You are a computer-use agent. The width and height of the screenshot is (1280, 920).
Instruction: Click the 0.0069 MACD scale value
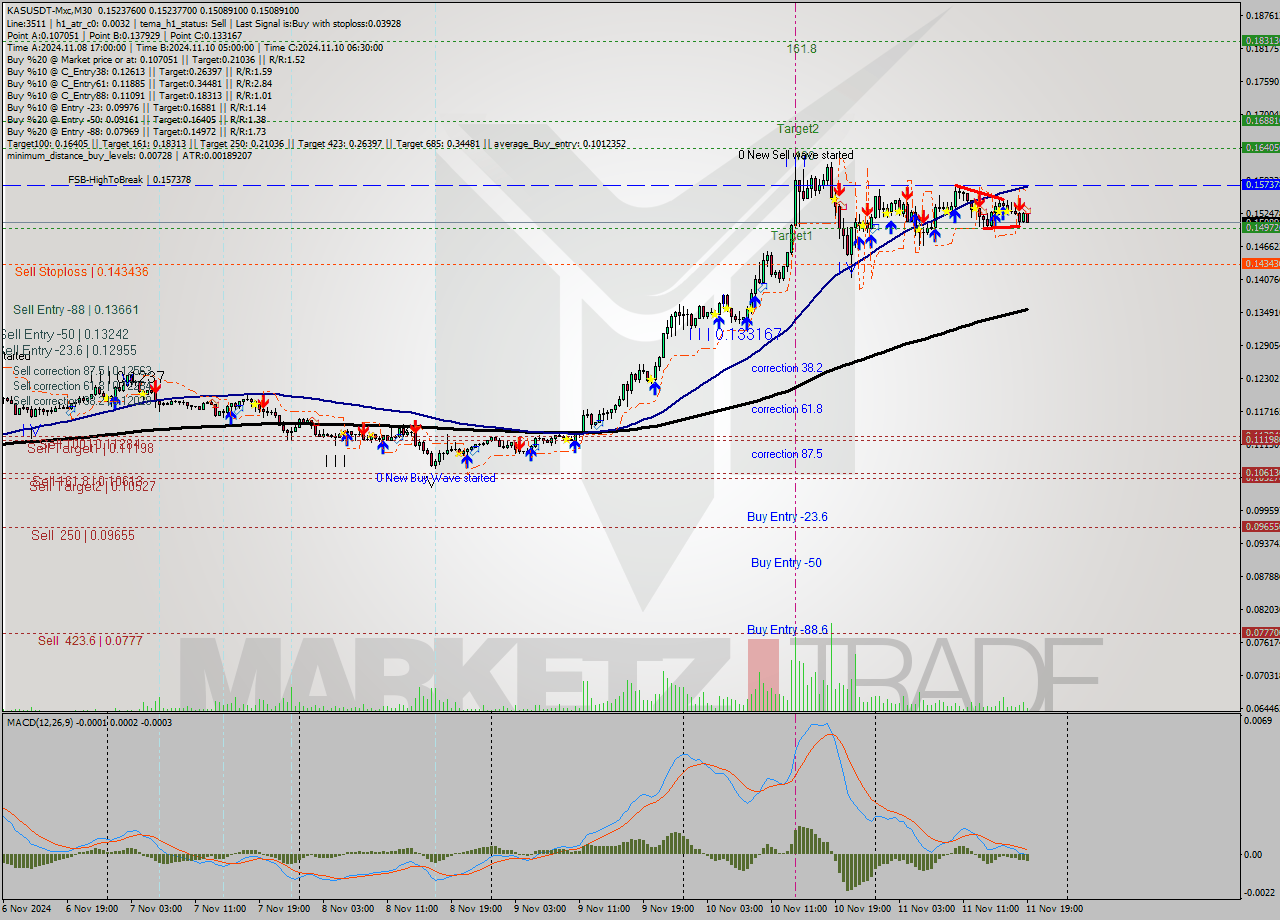[1258, 721]
